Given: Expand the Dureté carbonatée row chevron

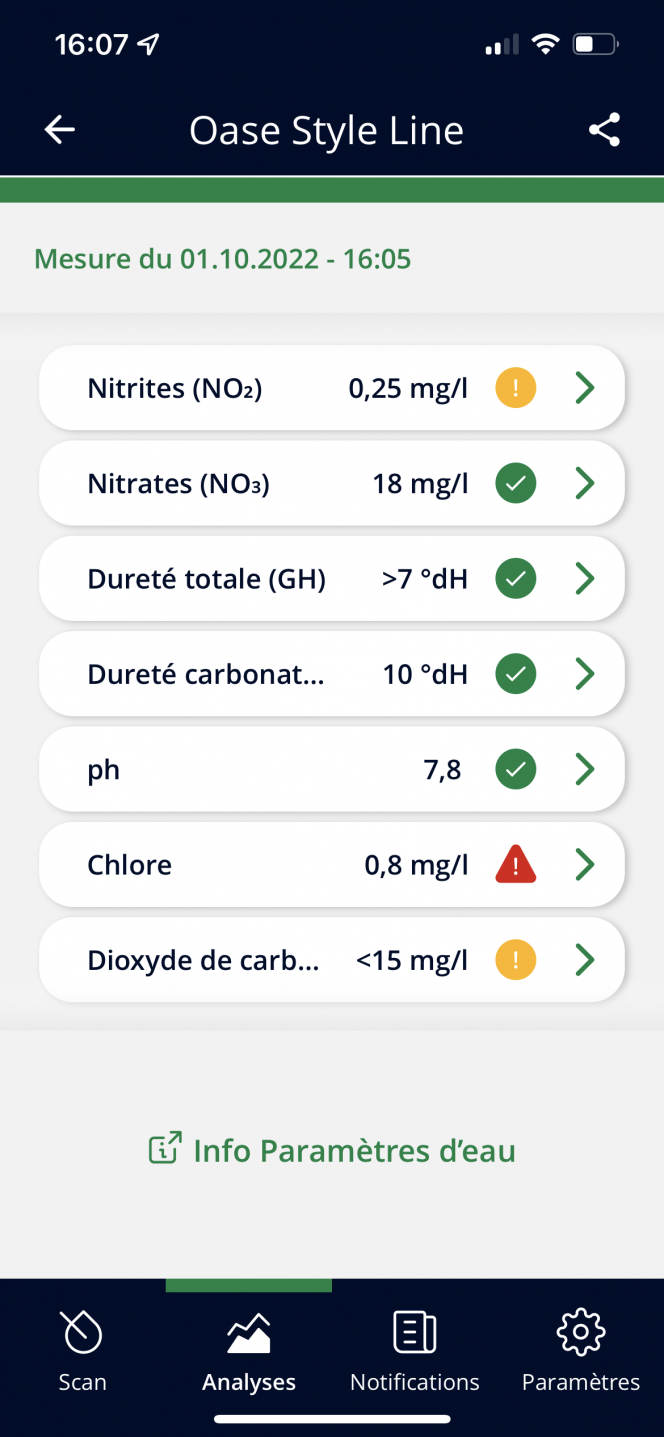Looking at the screenshot, I should [x=585, y=675].
